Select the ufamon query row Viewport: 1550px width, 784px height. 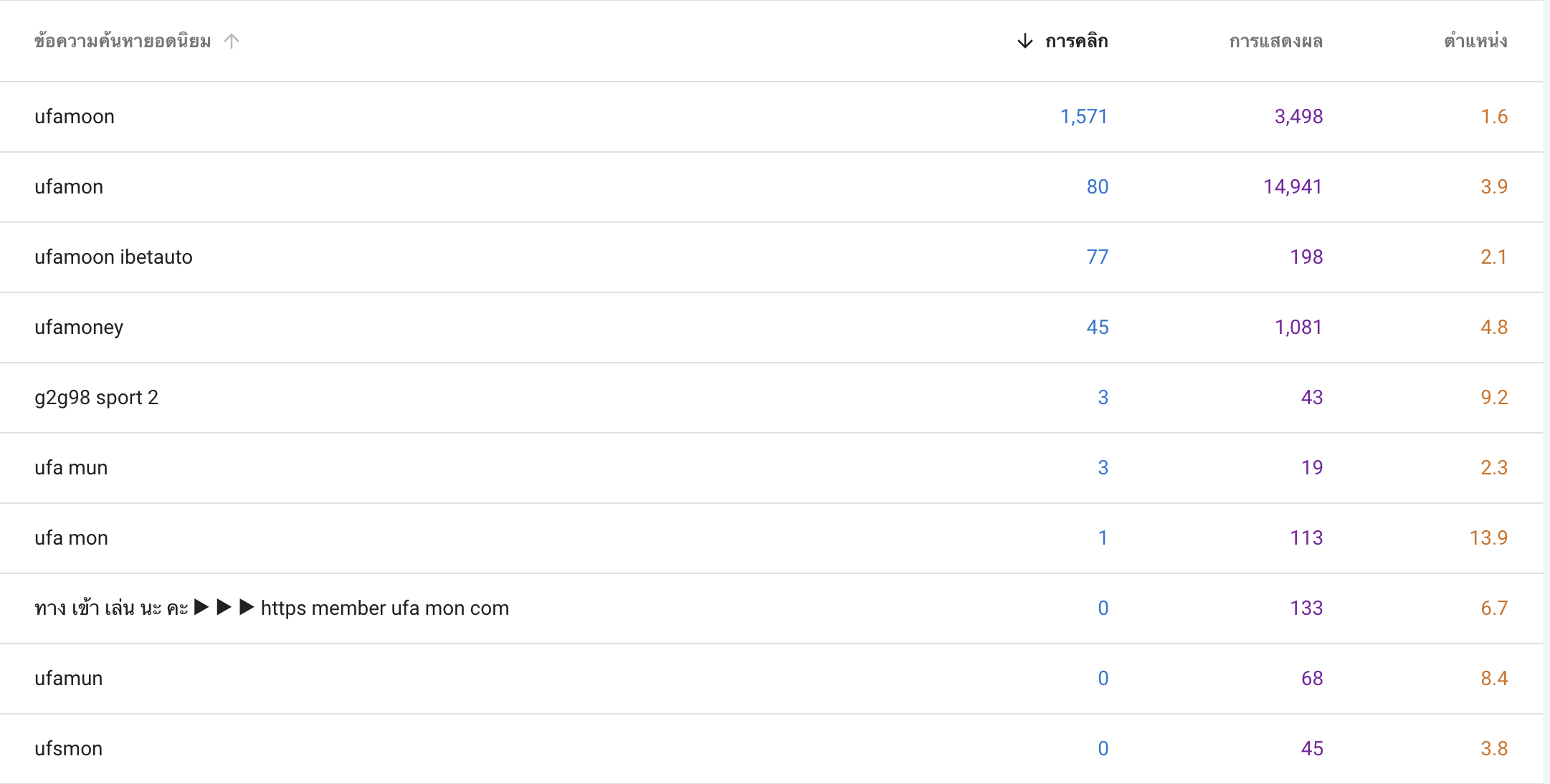pos(771,187)
